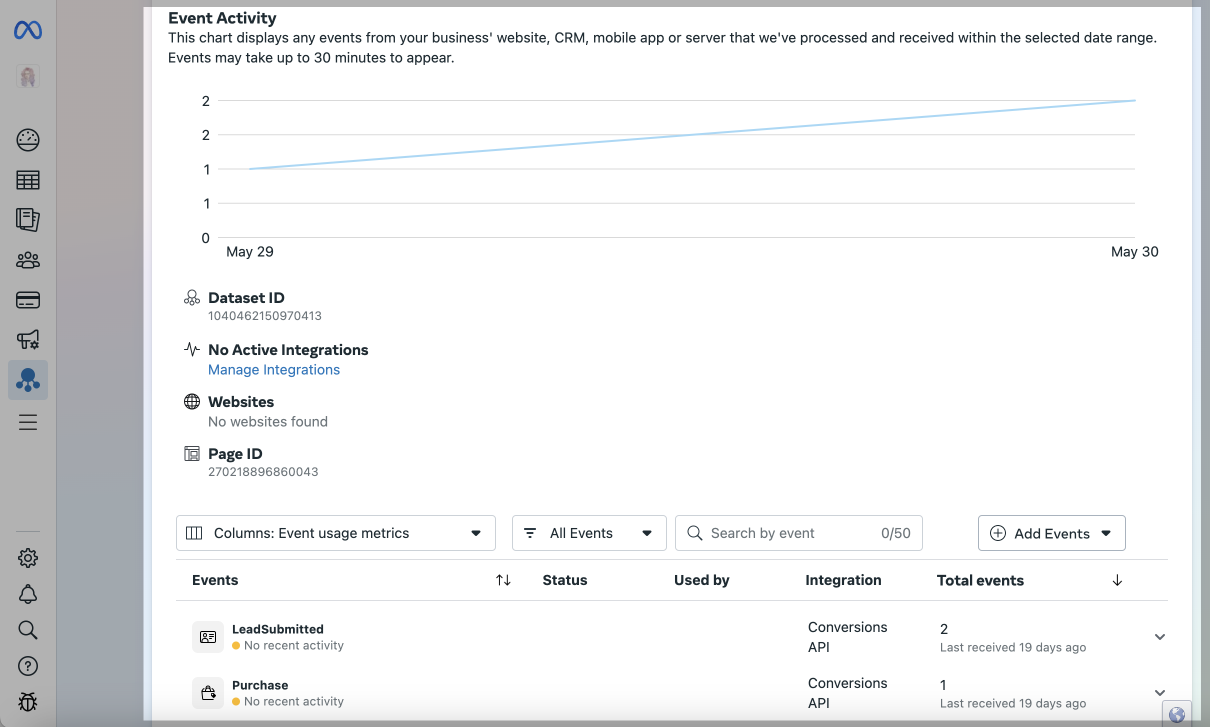Open the account profile avatar

point(28,77)
